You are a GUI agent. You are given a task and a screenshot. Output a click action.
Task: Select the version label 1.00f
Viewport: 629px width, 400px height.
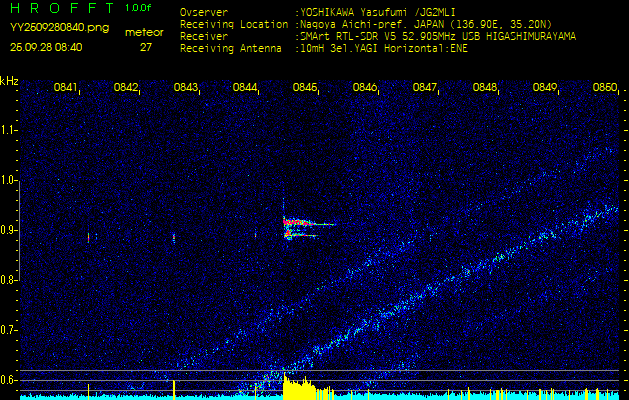point(138,8)
